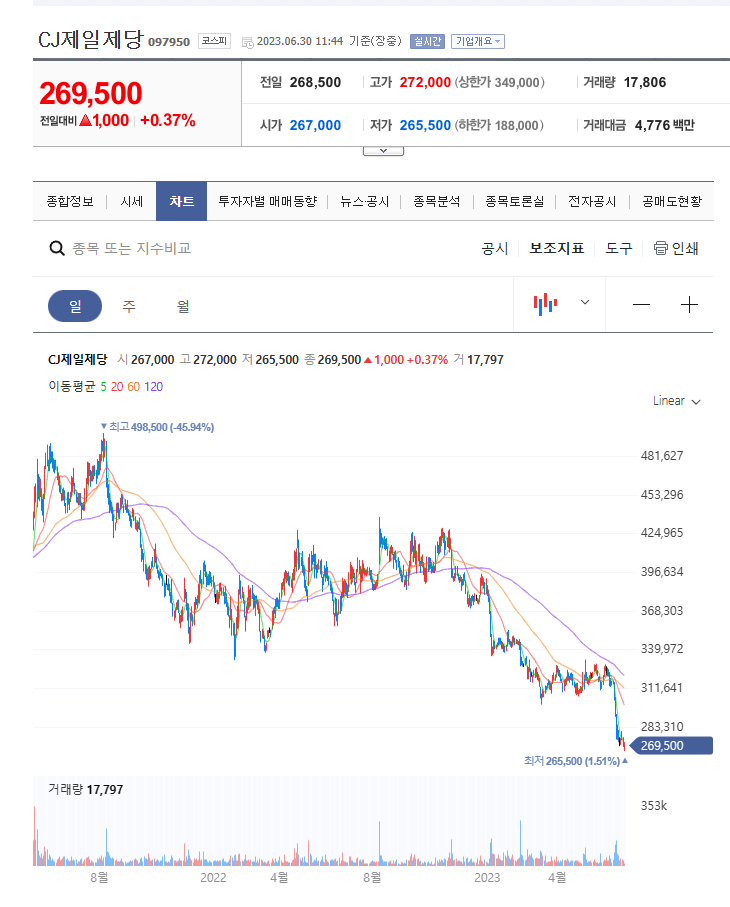The width and height of the screenshot is (730, 907).
Task: Toggle the 120-day moving average
Action: (153, 386)
